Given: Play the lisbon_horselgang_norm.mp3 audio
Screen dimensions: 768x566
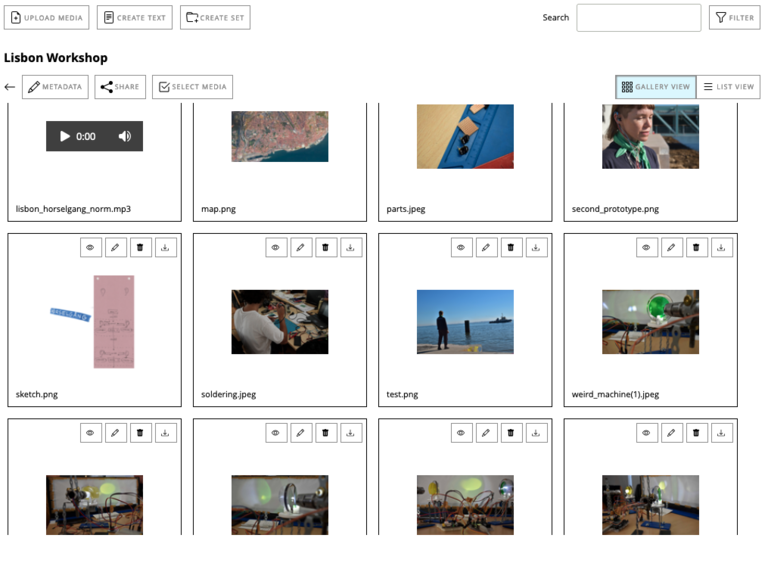Looking at the screenshot, I should pyautogui.click(x=65, y=136).
